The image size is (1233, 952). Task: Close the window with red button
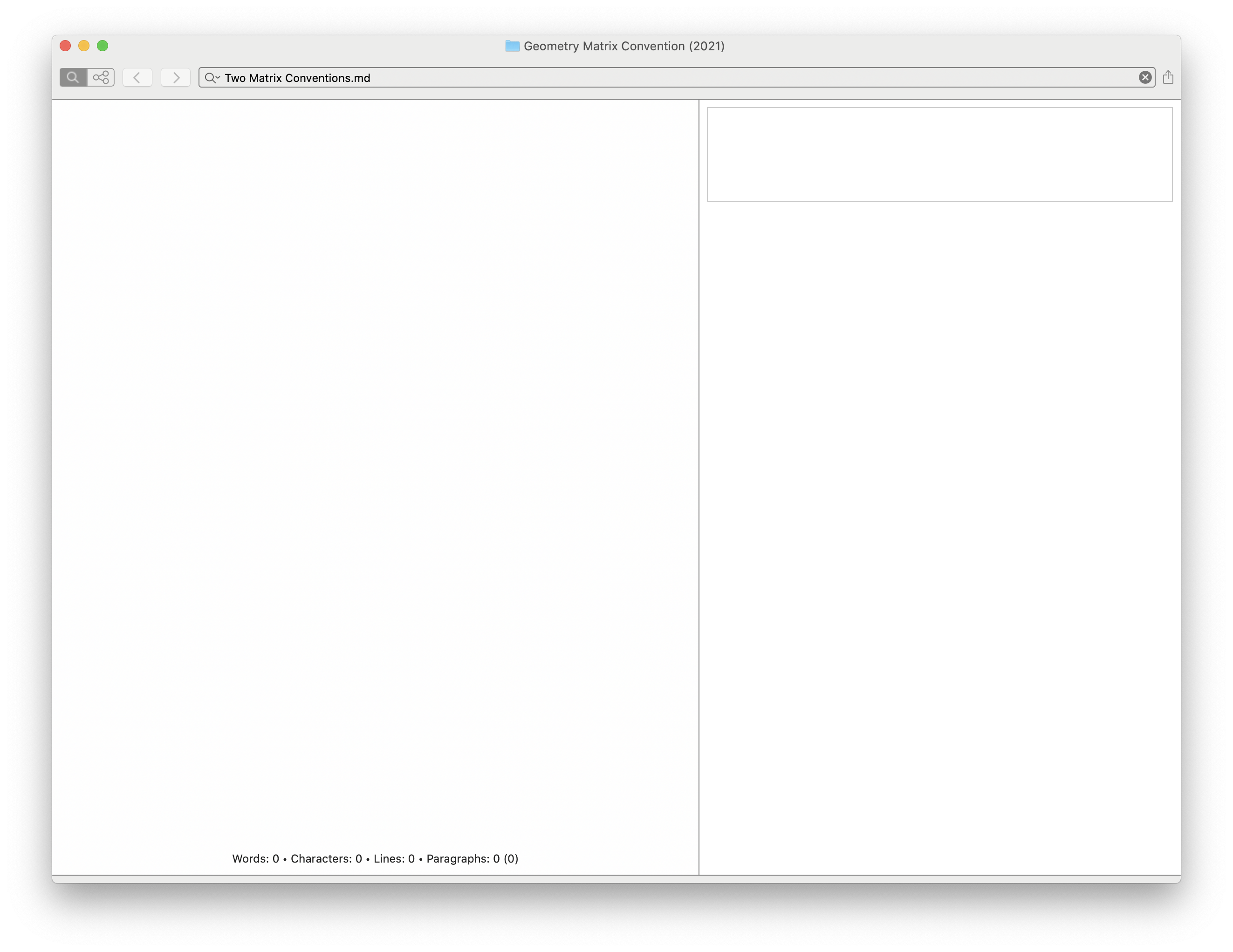click(x=66, y=46)
